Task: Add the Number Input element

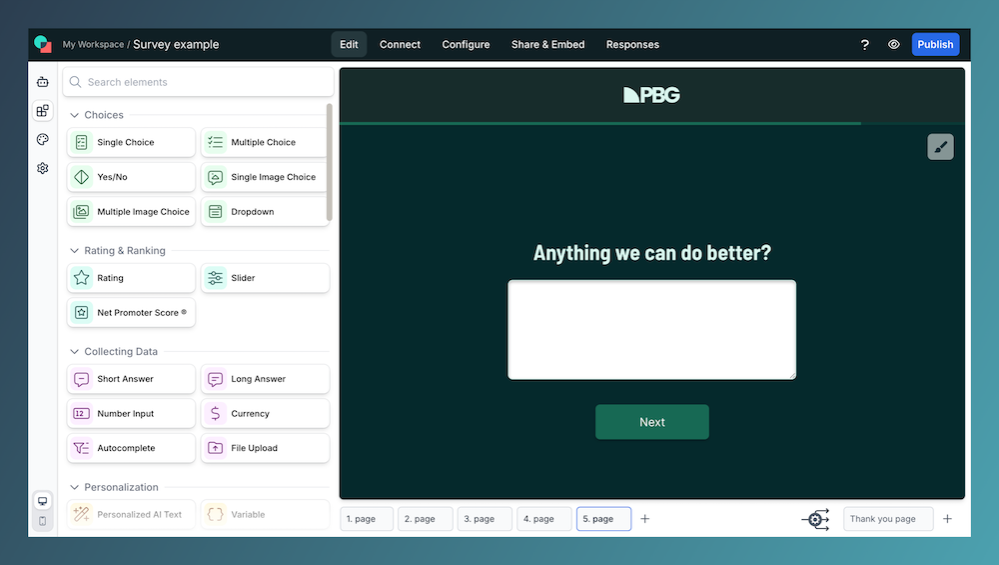Action: point(131,413)
